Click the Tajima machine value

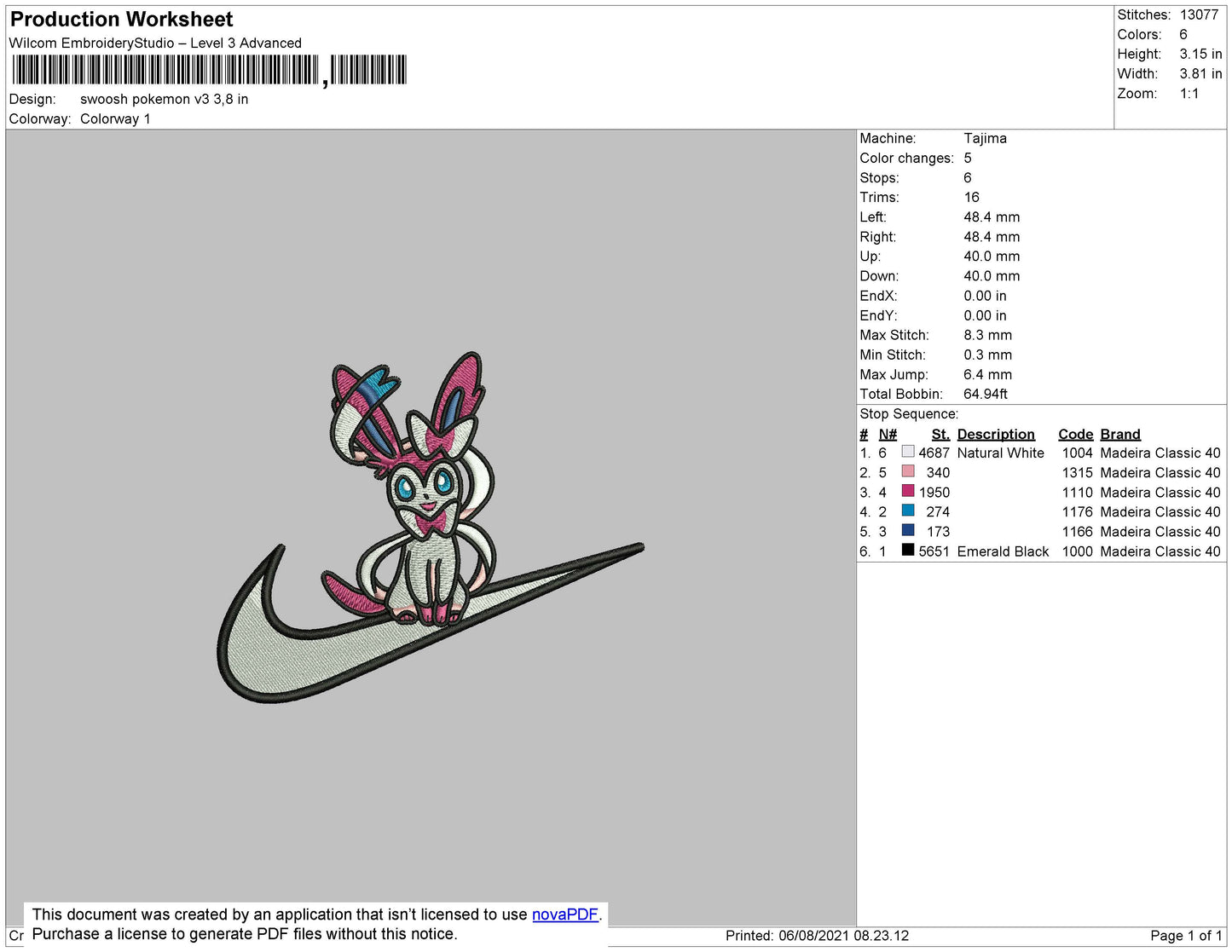coord(985,138)
